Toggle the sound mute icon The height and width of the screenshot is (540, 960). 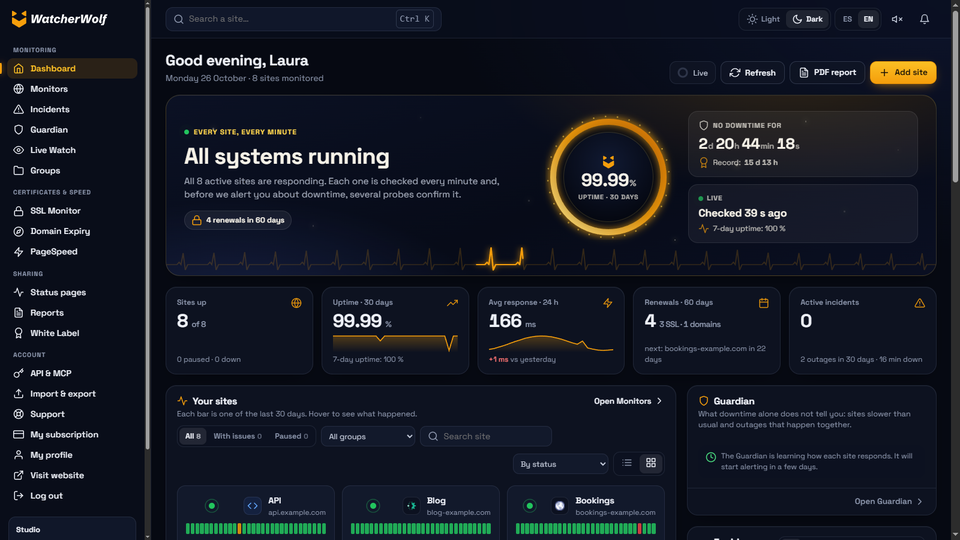[897, 19]
